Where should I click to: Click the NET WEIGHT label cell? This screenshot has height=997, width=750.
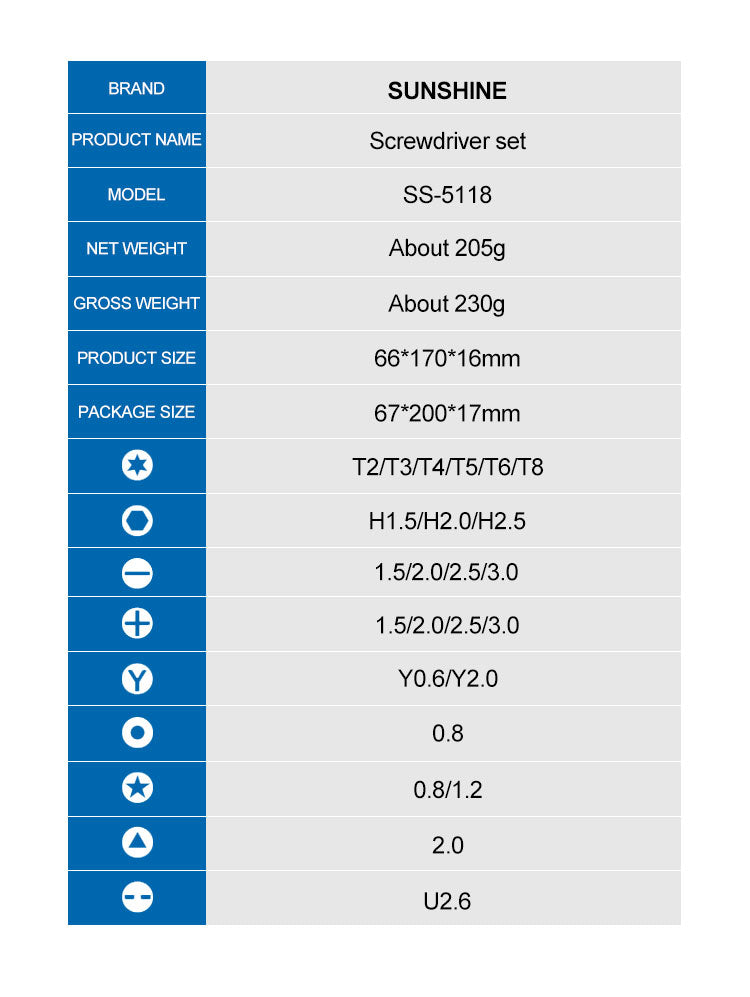(137, 248)
